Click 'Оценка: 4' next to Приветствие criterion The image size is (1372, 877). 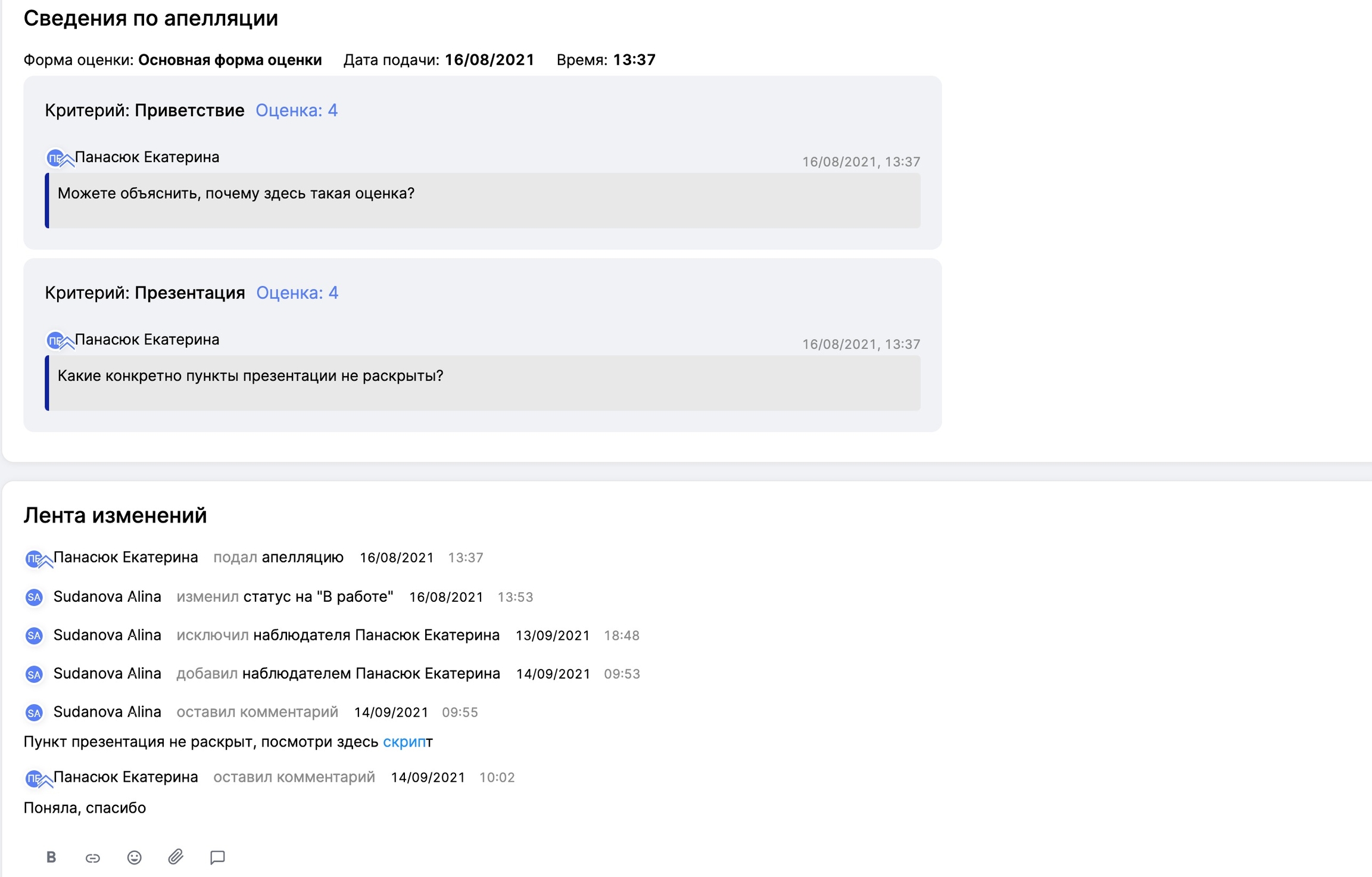[296, 110]
